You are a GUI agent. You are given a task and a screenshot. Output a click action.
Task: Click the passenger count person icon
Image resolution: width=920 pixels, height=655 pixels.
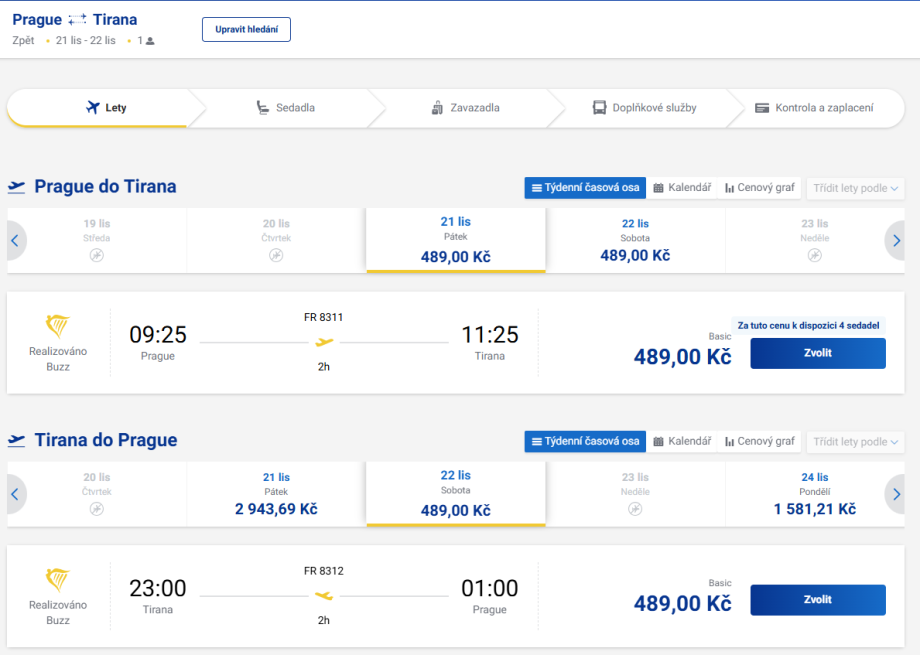(x=150, y=41)
